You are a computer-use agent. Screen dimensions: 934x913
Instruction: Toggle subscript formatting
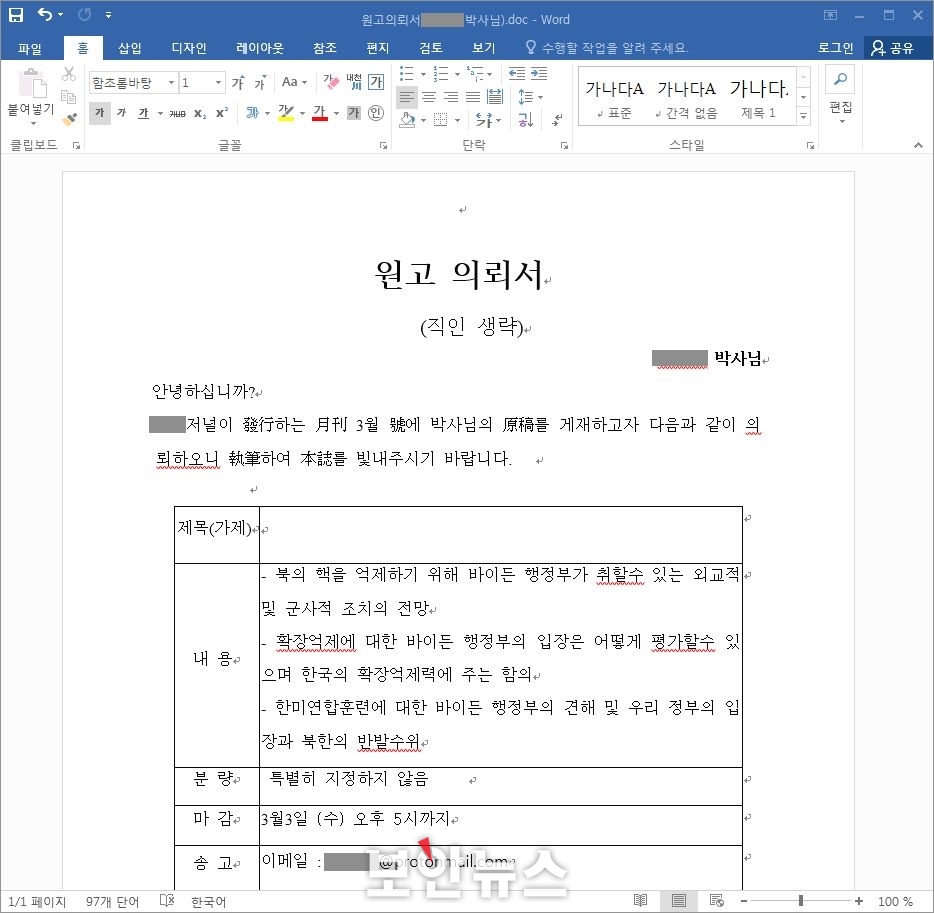200,113
